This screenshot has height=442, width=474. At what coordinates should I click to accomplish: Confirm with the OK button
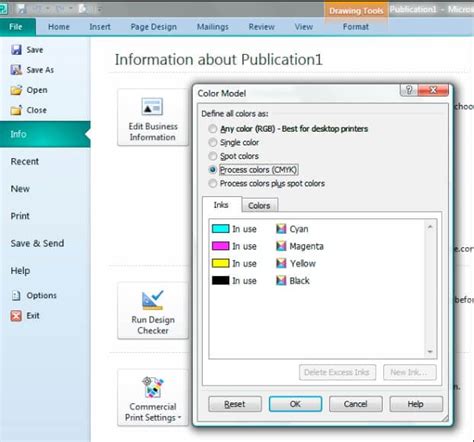click(295, 404)
